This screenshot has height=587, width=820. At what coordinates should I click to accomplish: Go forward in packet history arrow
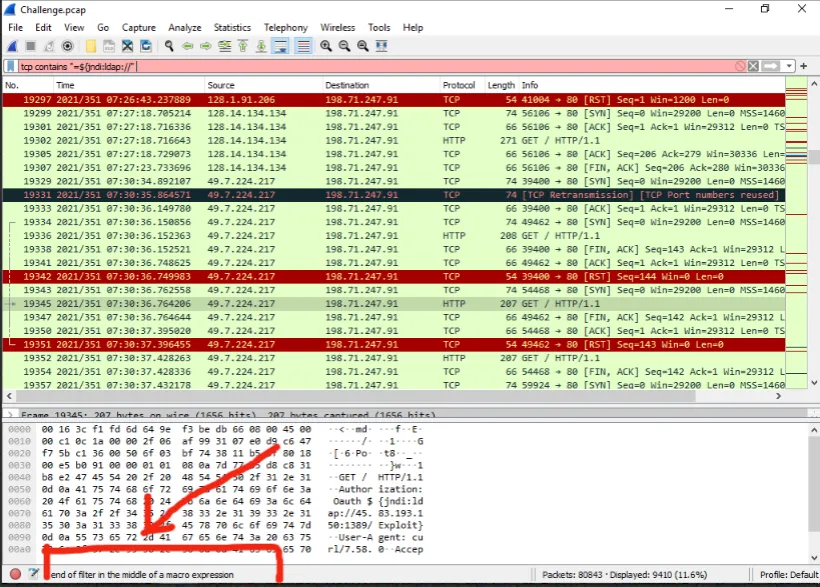click(x=206, y=46)
